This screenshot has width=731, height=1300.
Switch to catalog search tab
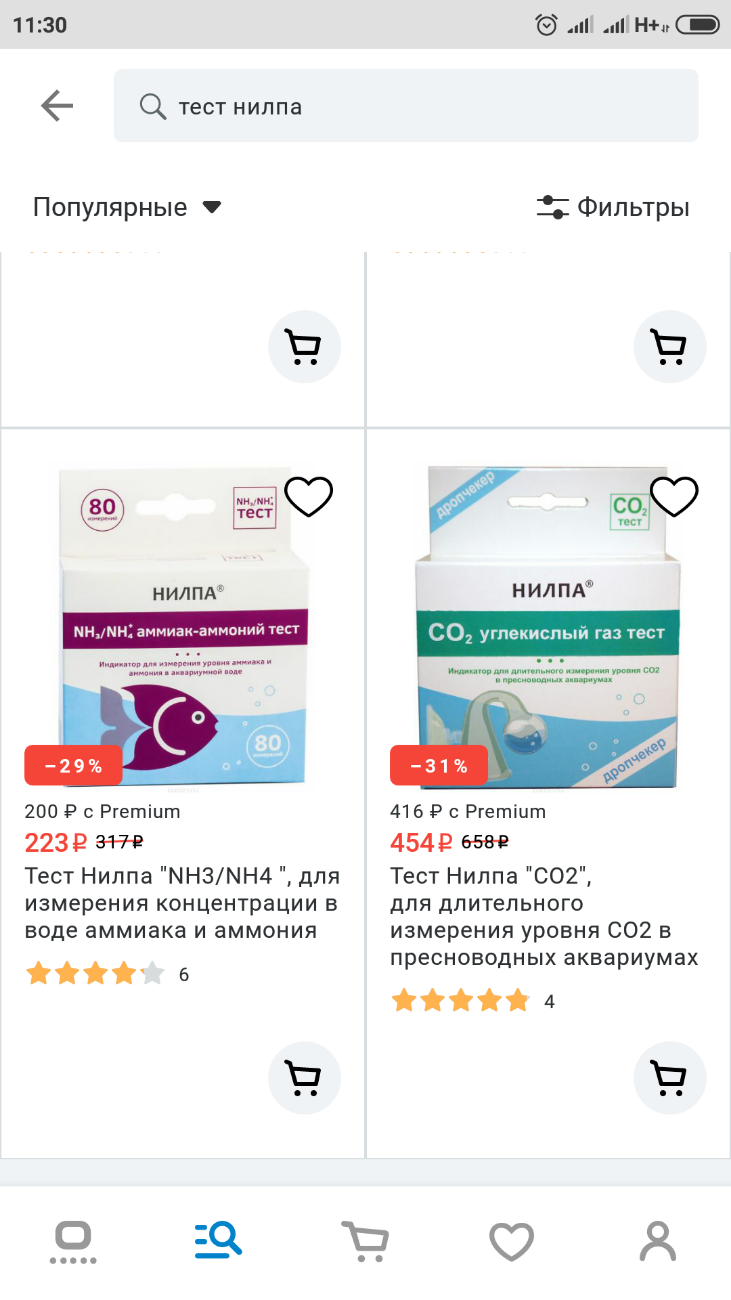point(219,1242)
